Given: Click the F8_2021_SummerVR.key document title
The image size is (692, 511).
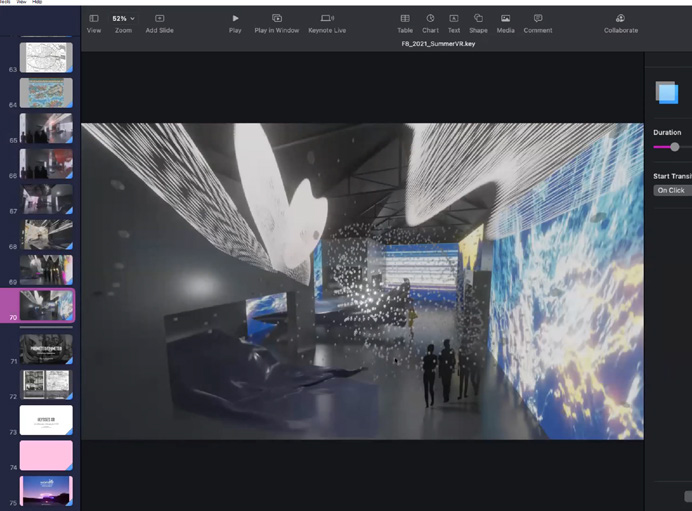Looking at the screenshot, I should click(438, 44).
